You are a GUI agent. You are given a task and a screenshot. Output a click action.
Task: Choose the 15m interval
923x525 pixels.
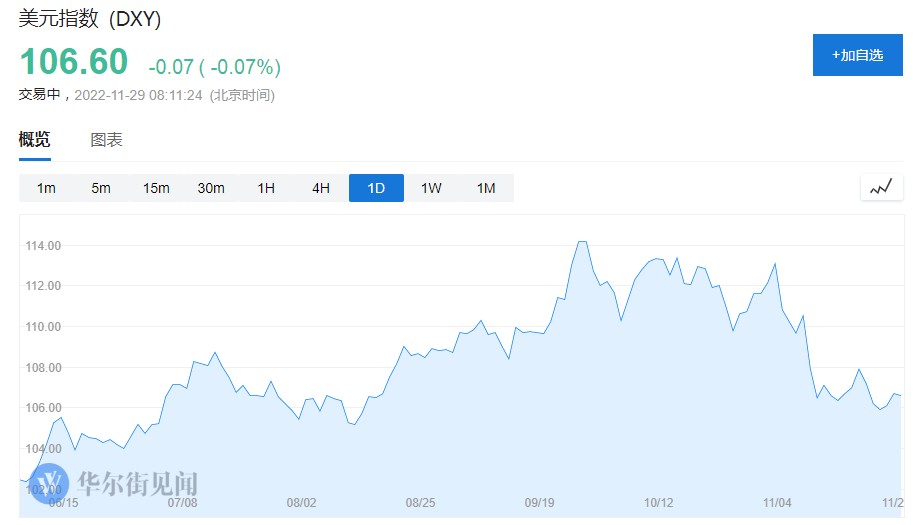tap(156, 188)
